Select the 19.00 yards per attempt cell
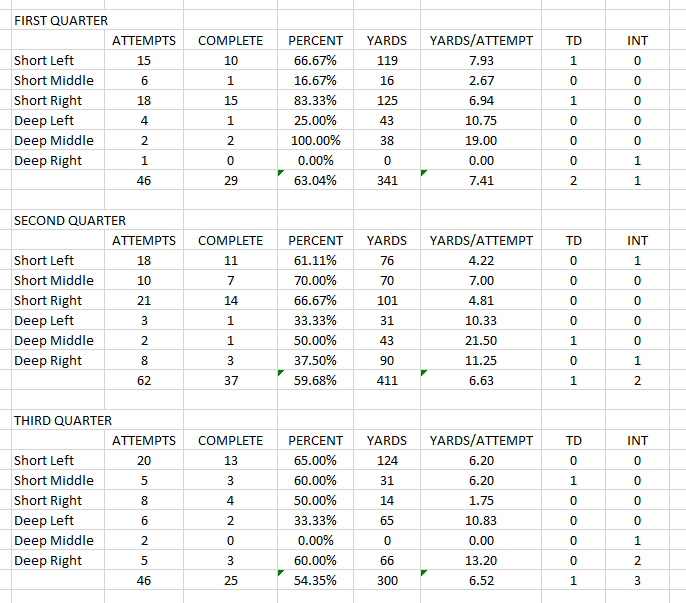Screen dimensions: 686x603 481,141
